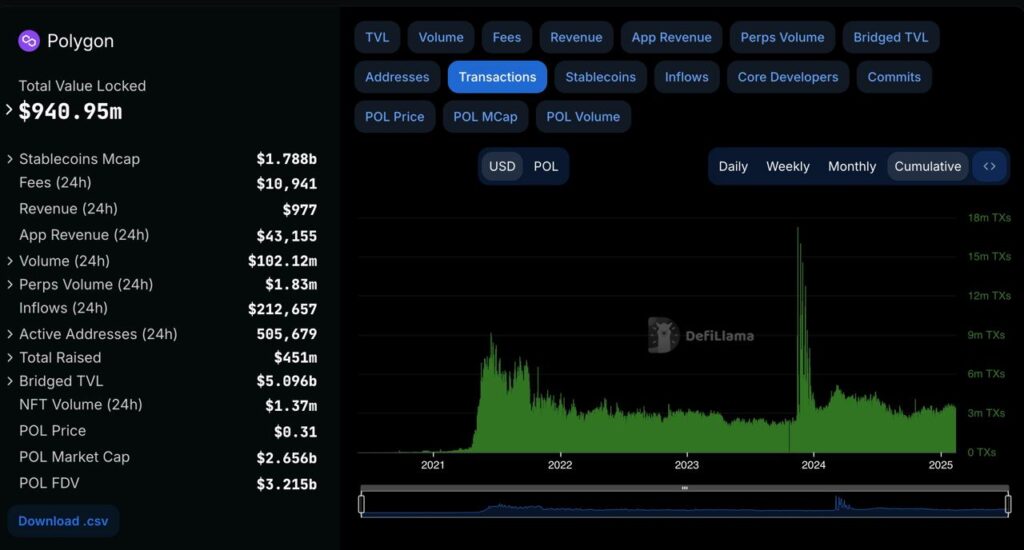Toggle the TVL chart metric

tap(377, 37)
